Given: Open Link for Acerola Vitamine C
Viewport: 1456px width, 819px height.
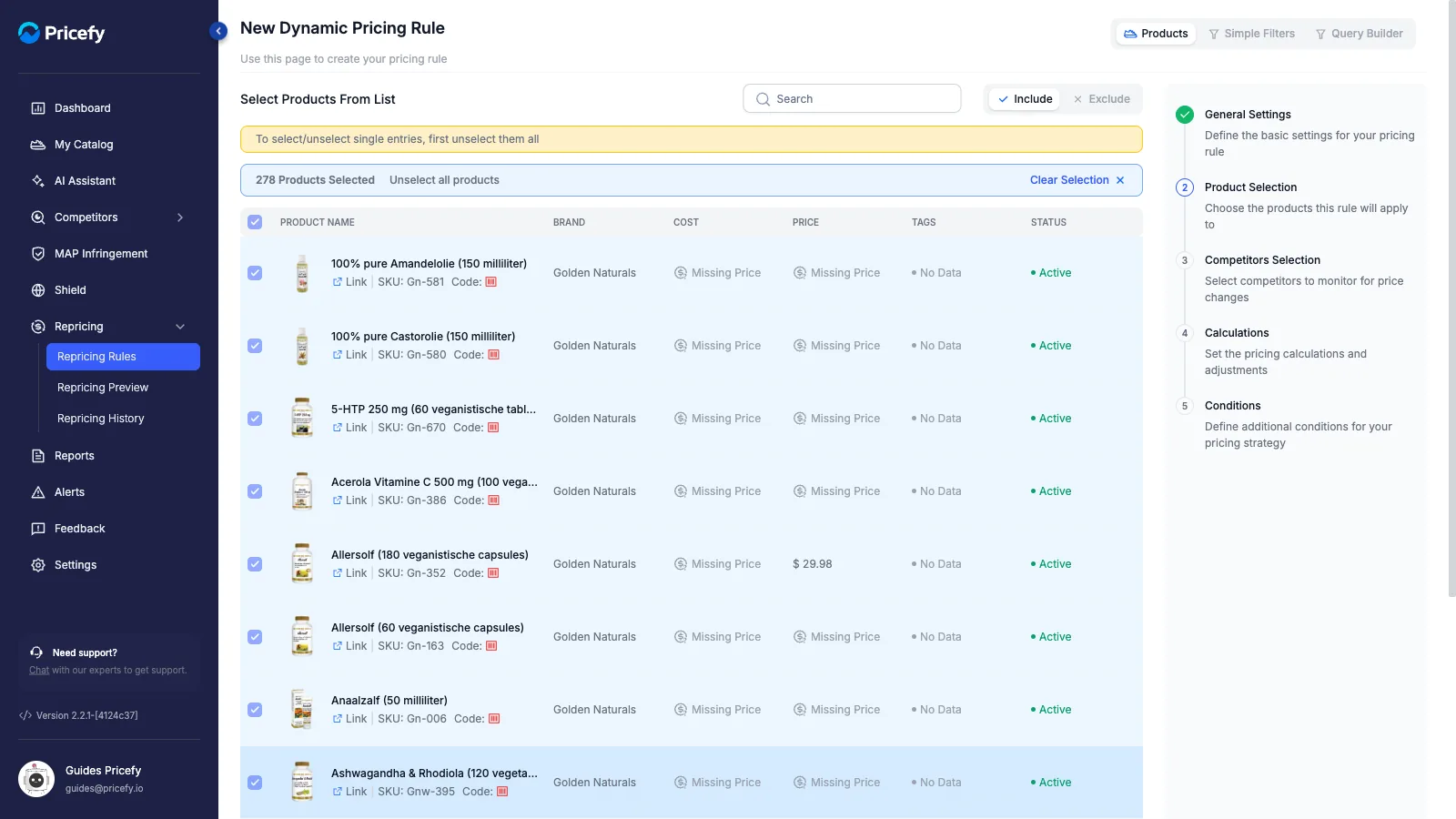Looking at the screenshot, I should click(349, 500).
